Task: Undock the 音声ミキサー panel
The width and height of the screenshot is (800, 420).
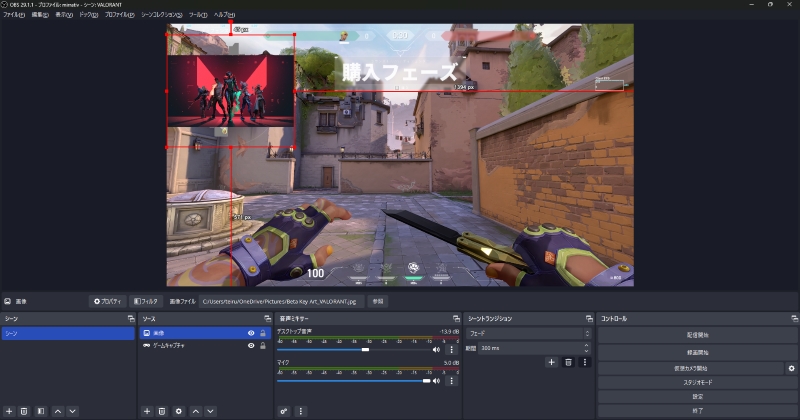Action: point(456,318)
